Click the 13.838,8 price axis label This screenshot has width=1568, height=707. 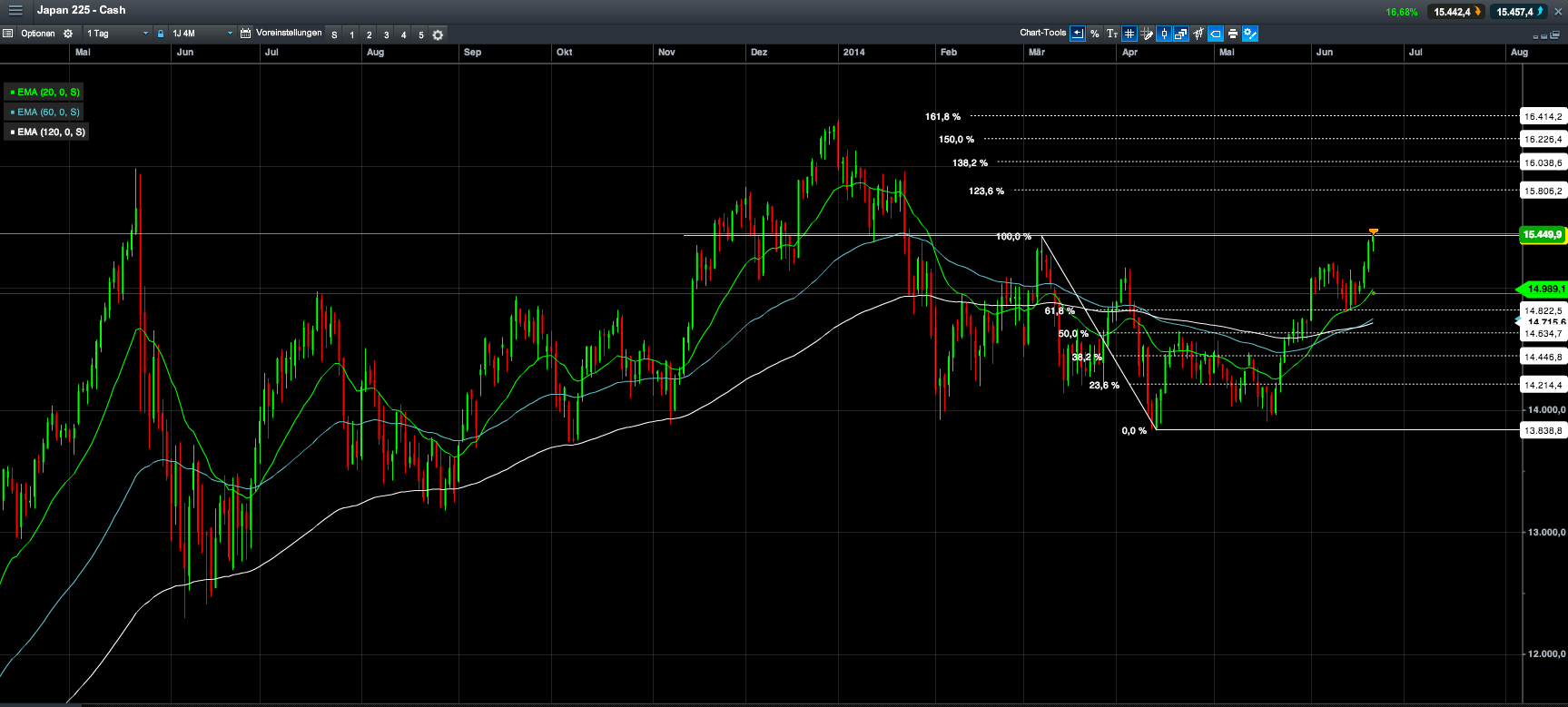click(x=1543, y=430)
